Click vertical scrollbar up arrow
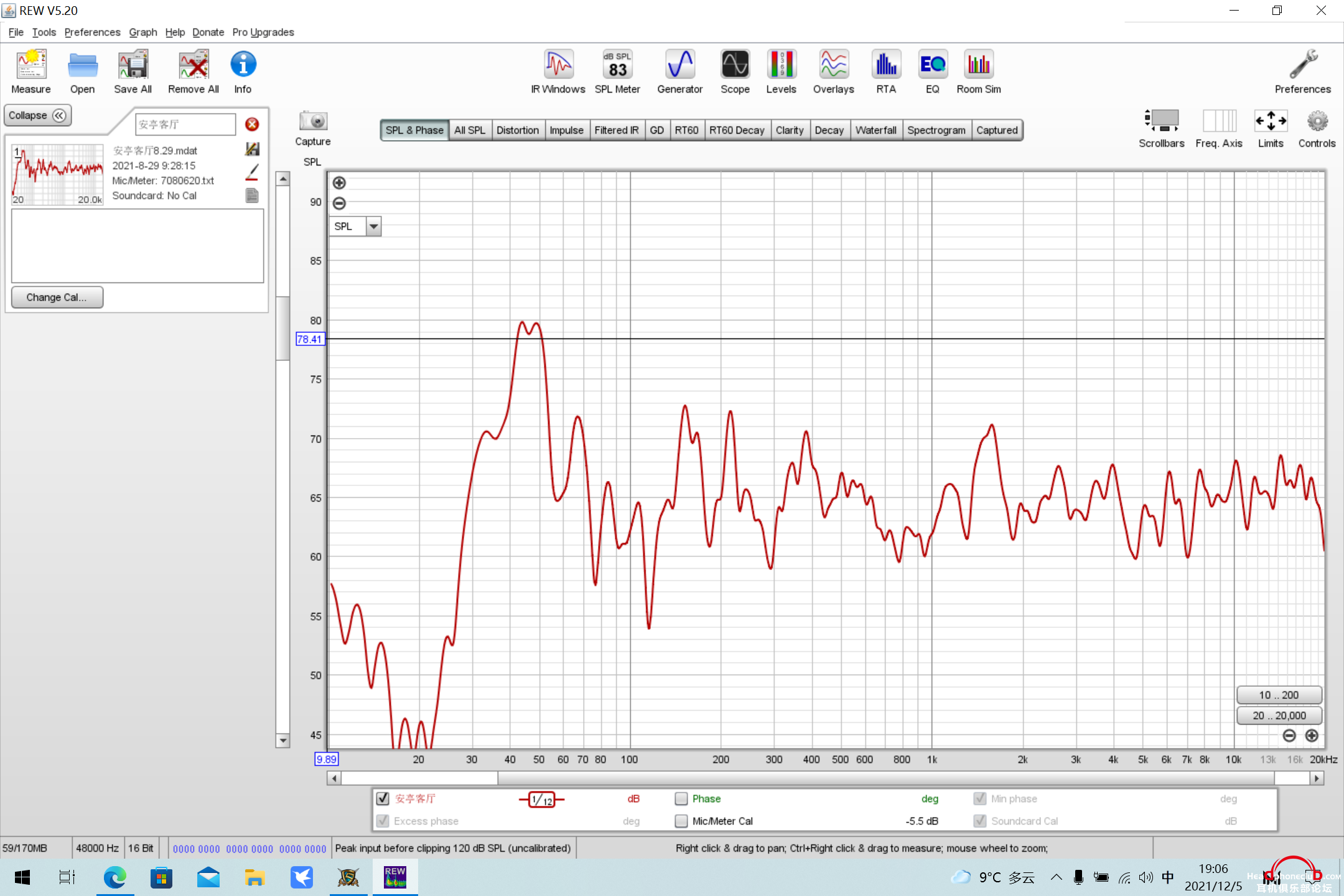The height and width of the screenshot is (896, 1344). (283, 179)
